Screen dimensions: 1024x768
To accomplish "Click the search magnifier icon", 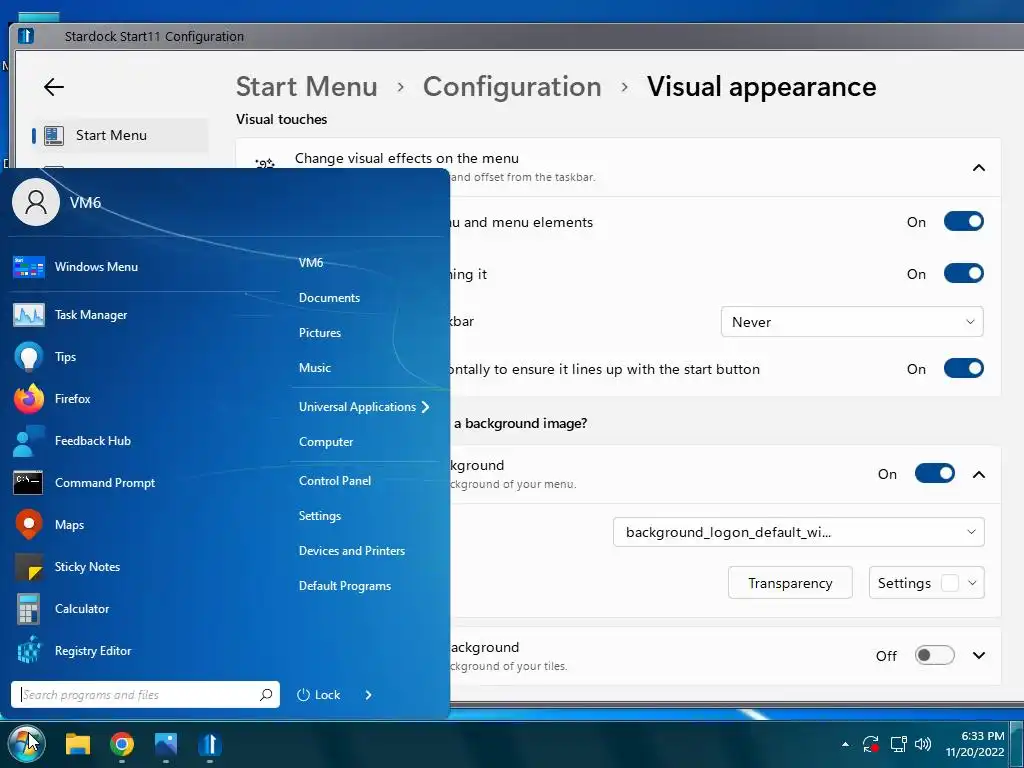I will [266, 695].
